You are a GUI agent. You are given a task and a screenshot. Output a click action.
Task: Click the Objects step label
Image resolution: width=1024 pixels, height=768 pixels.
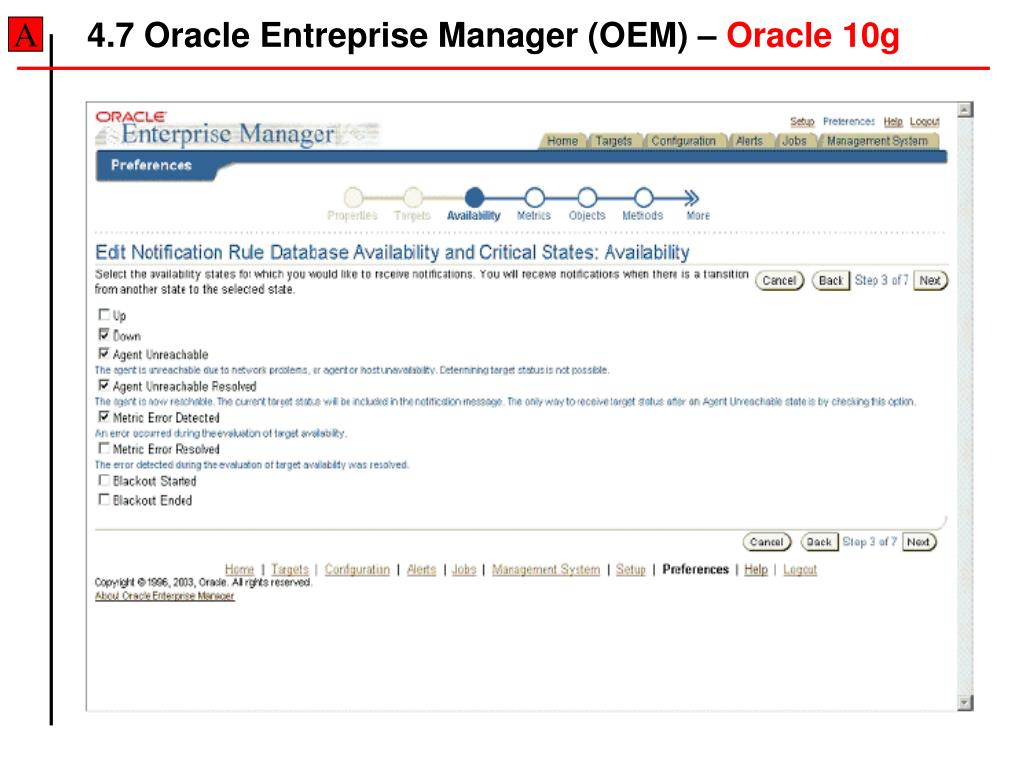pos(587,216)
